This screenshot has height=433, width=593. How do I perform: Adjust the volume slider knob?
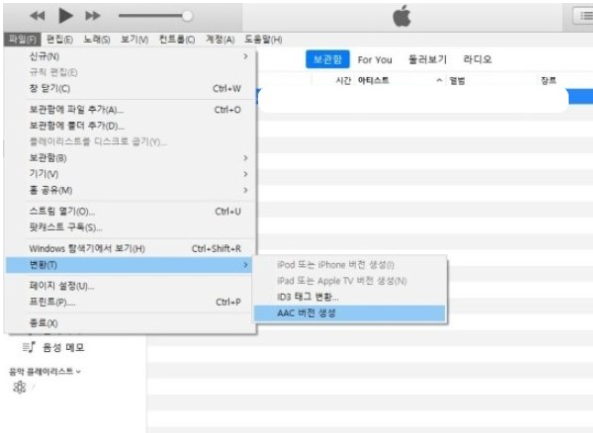click(187, 16)
